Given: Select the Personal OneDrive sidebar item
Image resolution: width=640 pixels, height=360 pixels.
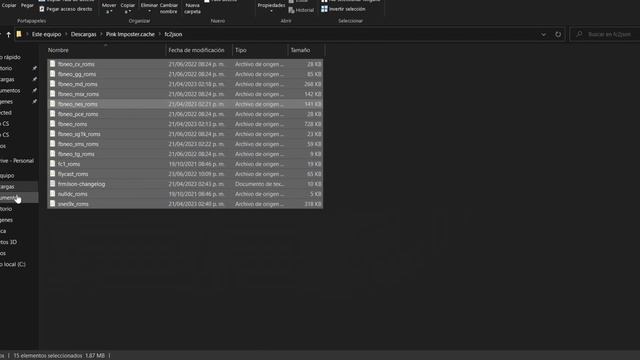Looking at the screenshot, I should pos(17,160).
